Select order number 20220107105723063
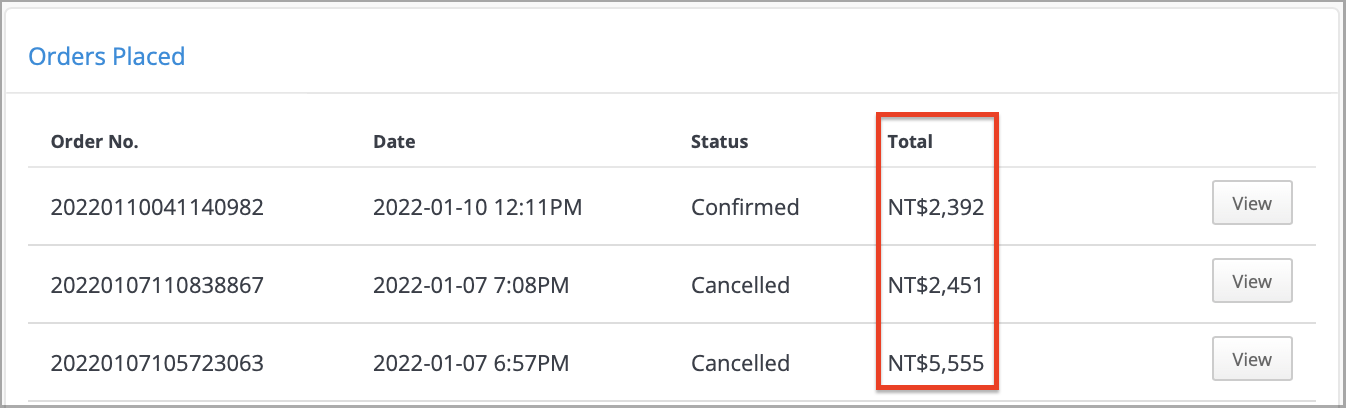Image resolution: width=1346 pixels, height=408 pixels. point(157,363)
